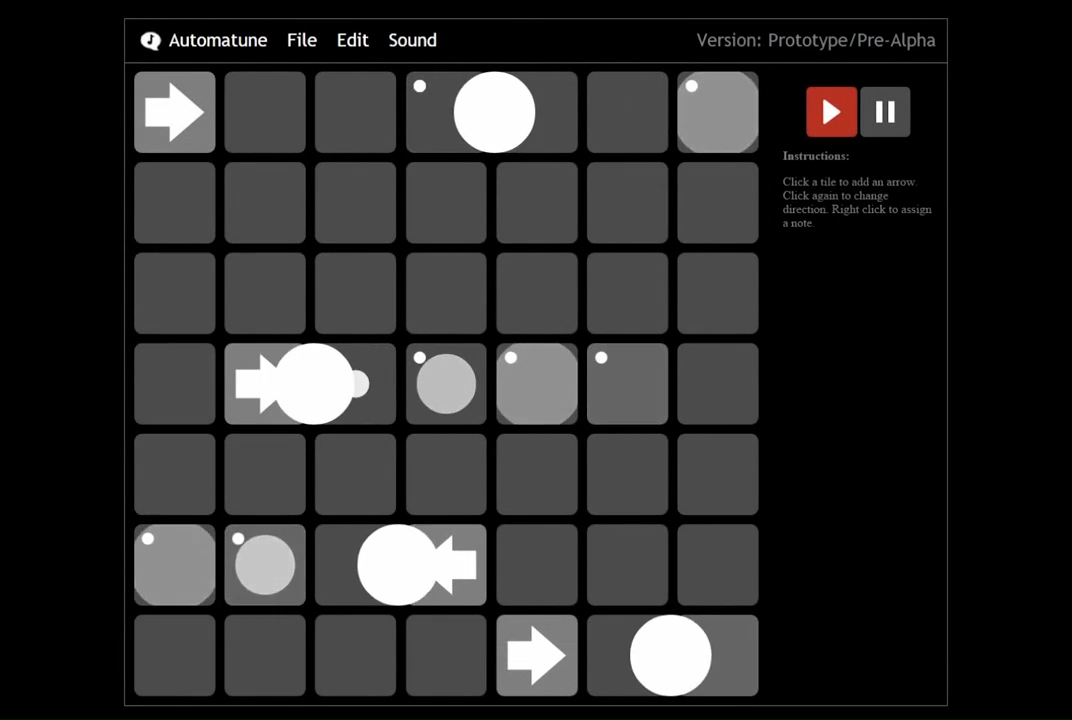Open the Sound menu
This screenshot has width=1072, height=720.
(412, 41)
